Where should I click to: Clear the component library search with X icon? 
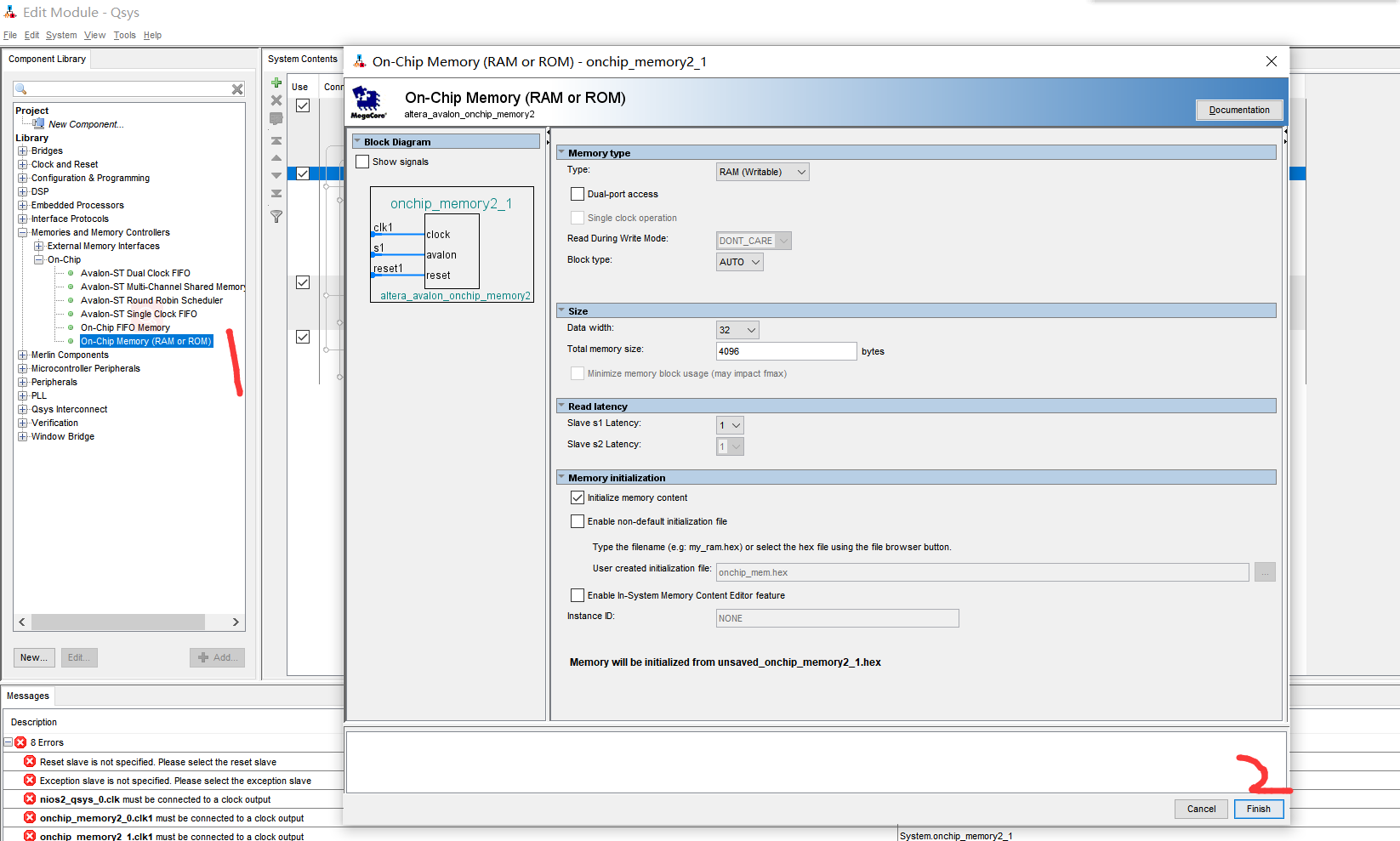[237, 89]
